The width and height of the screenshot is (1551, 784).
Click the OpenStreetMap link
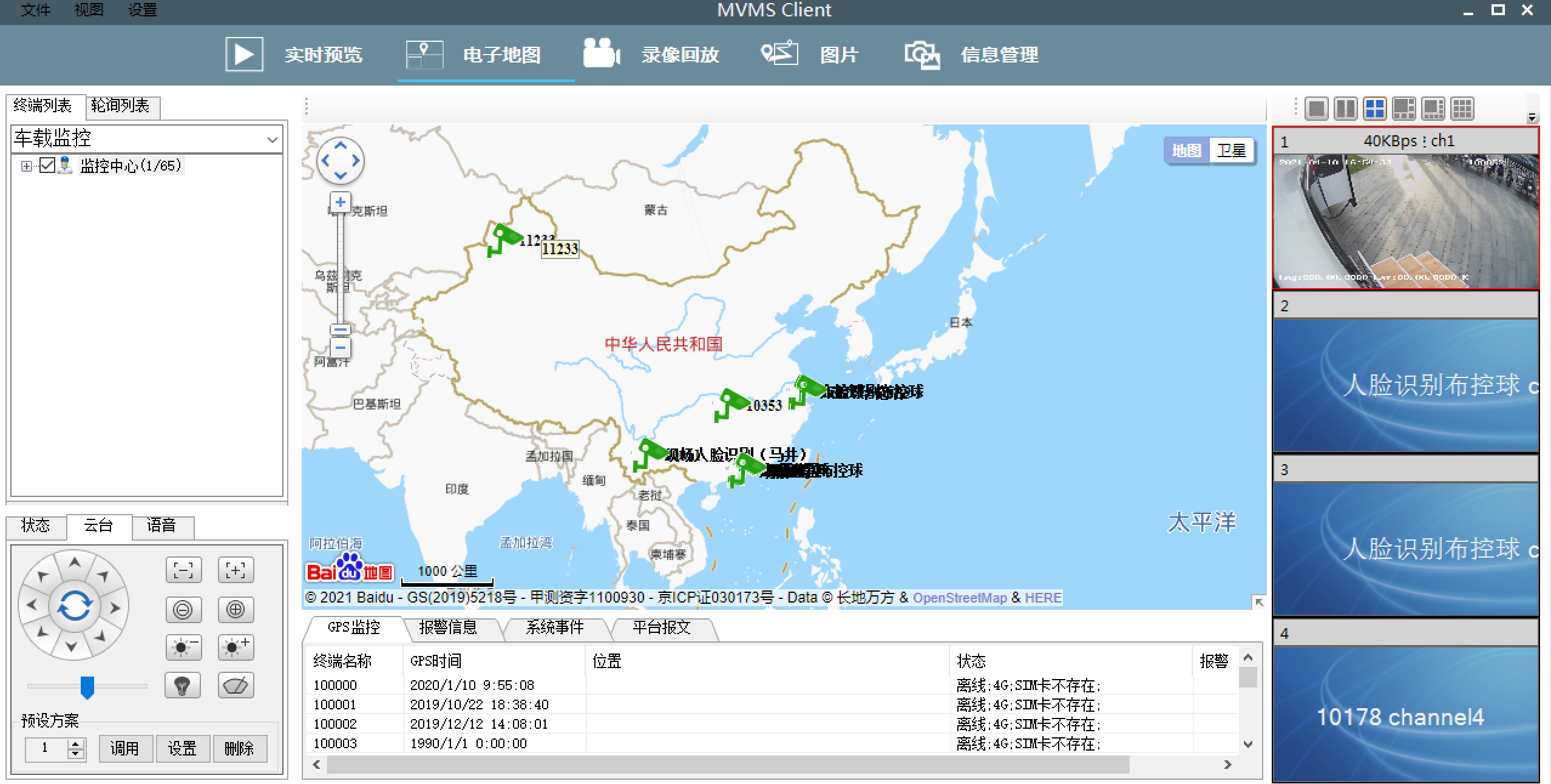pyautogui.click(x=959, y=598)
